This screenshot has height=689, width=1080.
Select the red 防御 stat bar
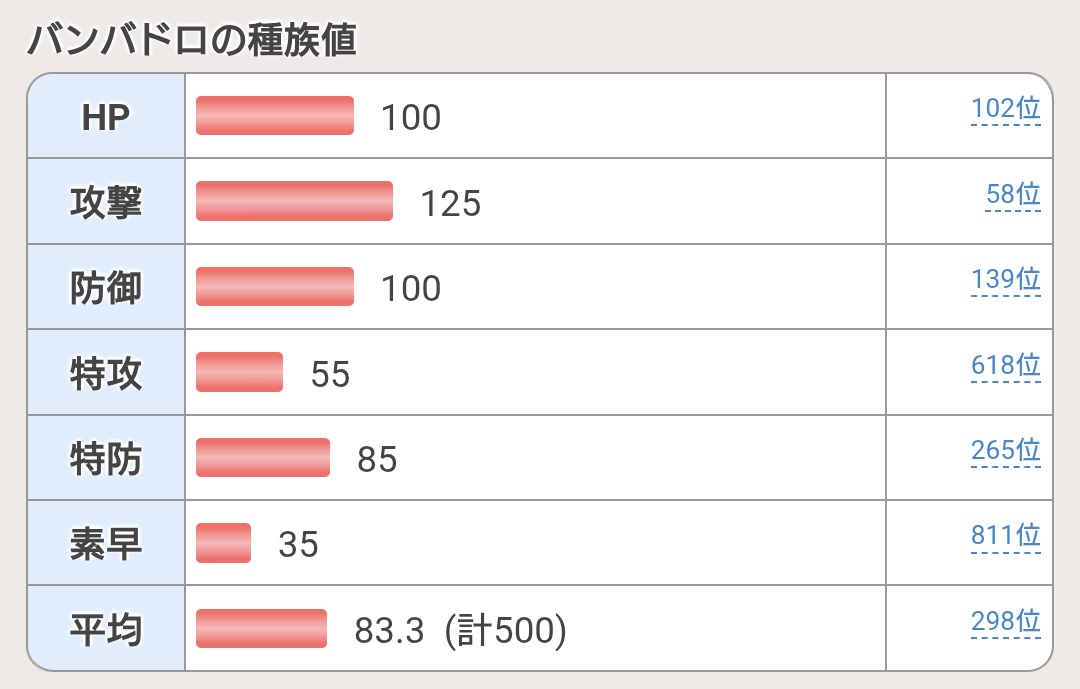(275, 286)
